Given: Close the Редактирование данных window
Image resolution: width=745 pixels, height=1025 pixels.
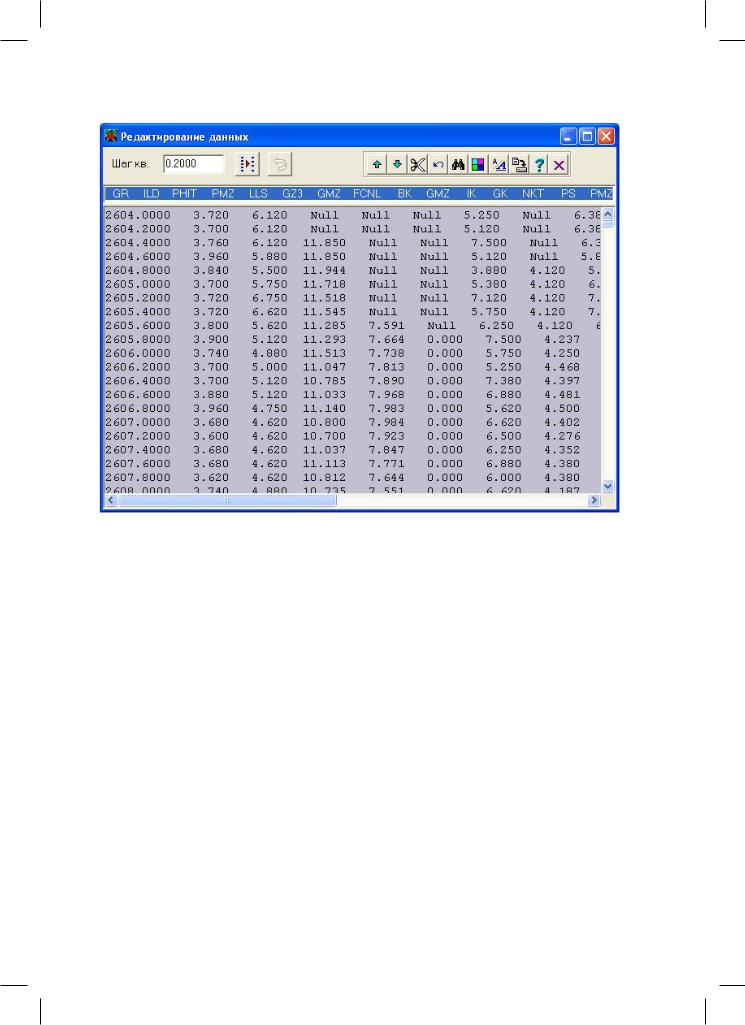Looking at the screenshot, I should coord(606,137).
